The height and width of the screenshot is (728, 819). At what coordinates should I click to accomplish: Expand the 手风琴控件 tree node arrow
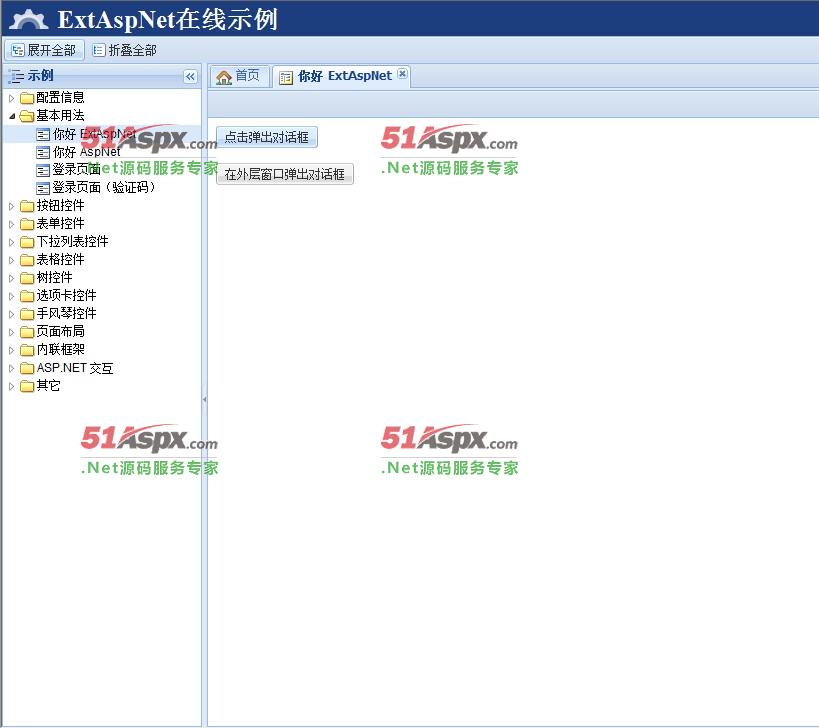tap(11, 314)
